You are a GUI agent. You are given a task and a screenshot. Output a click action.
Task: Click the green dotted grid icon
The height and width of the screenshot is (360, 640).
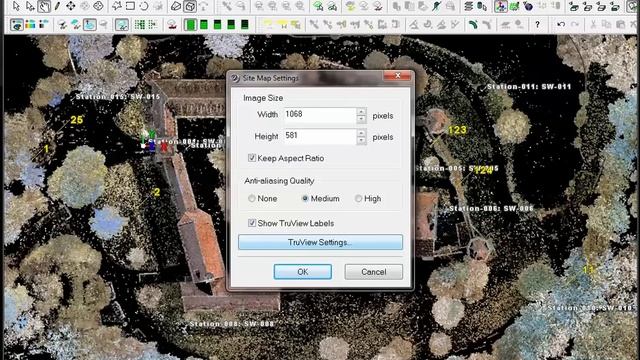tap(140, 25)
